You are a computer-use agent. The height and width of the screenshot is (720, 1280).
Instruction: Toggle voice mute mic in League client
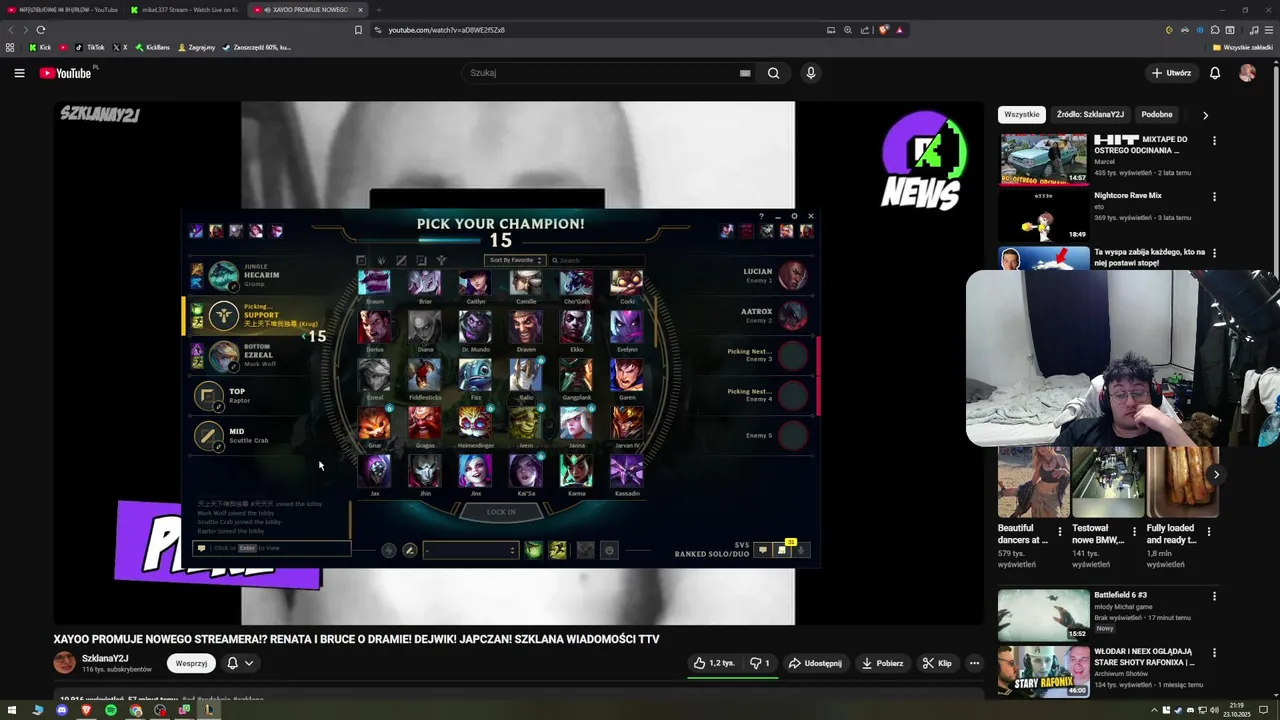pyautogui.click(x=800, y=550)
